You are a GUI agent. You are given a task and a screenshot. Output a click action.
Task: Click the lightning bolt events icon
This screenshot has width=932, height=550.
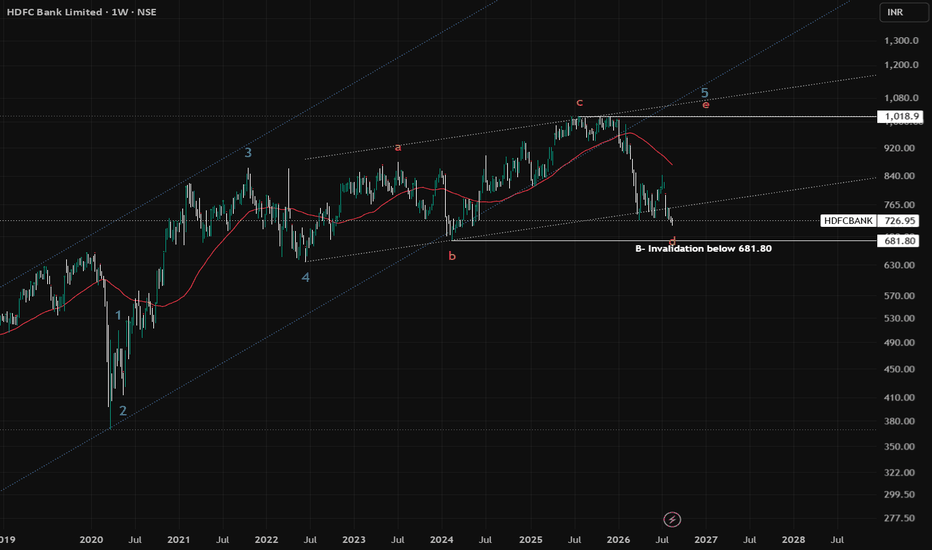672,520
